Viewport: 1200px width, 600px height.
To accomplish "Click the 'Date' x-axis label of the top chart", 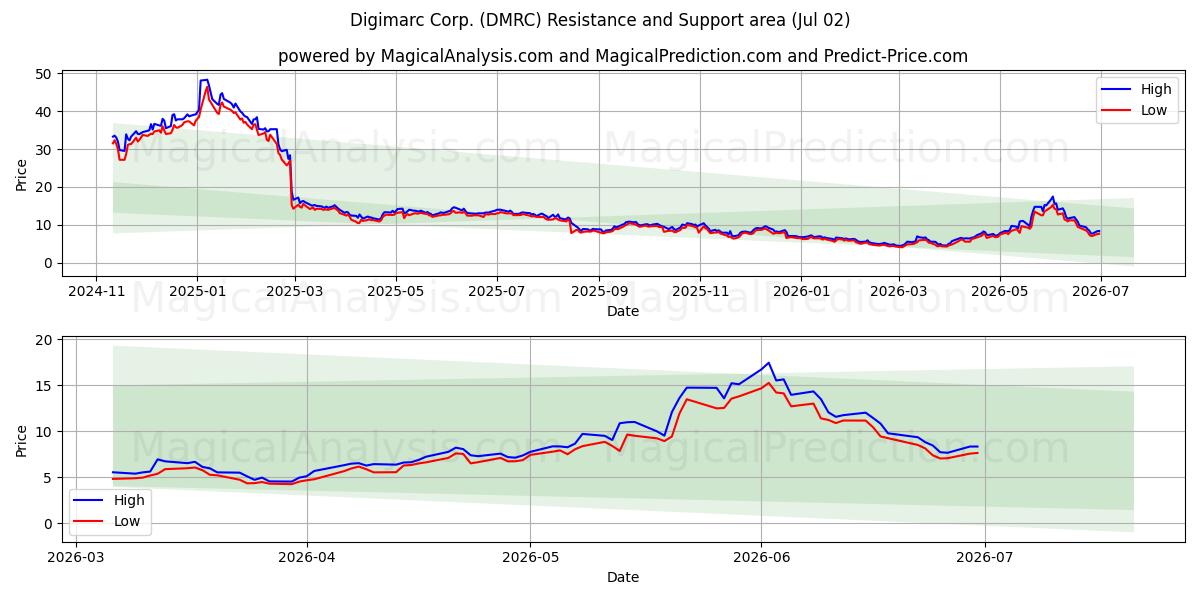I will click(x=623, y=311).
